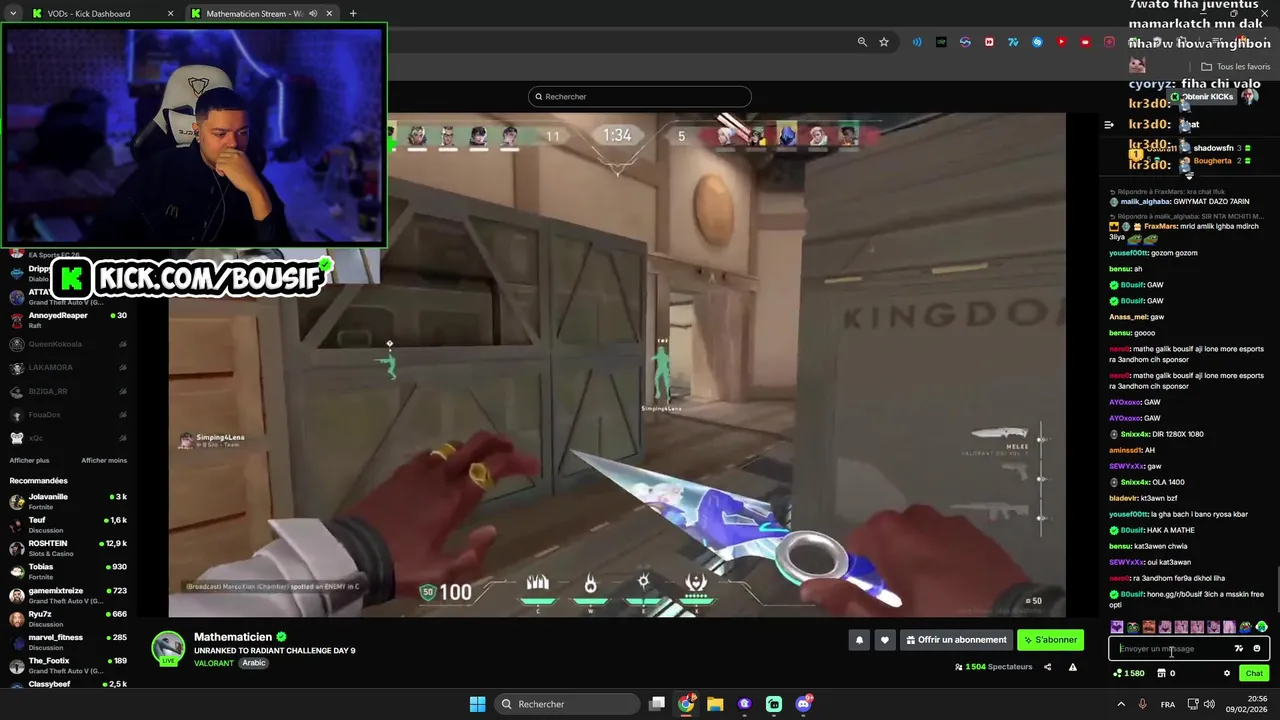This screenshot has width=1280, height=720.
Task: Click the blue sound-wave extension icon
Action: (917, 42)
